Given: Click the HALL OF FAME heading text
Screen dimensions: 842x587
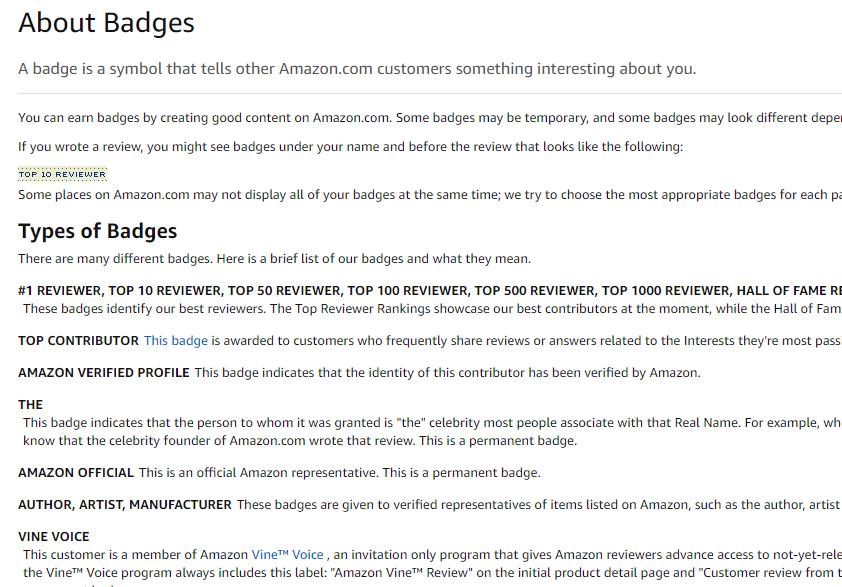Looking at the screenshot, I should pos(781,291).
